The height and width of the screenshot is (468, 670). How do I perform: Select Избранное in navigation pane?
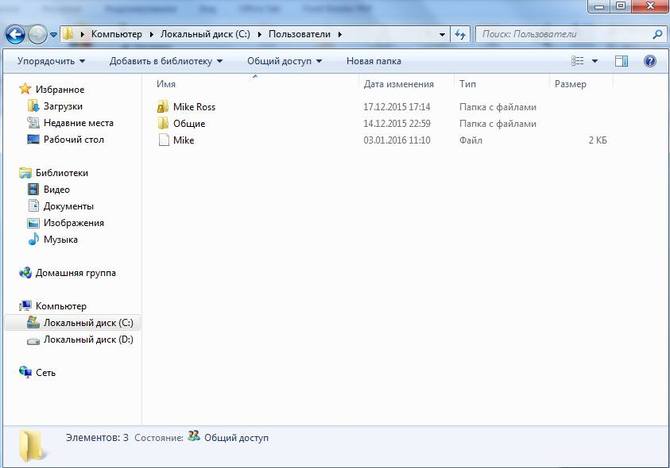(60, 89)
